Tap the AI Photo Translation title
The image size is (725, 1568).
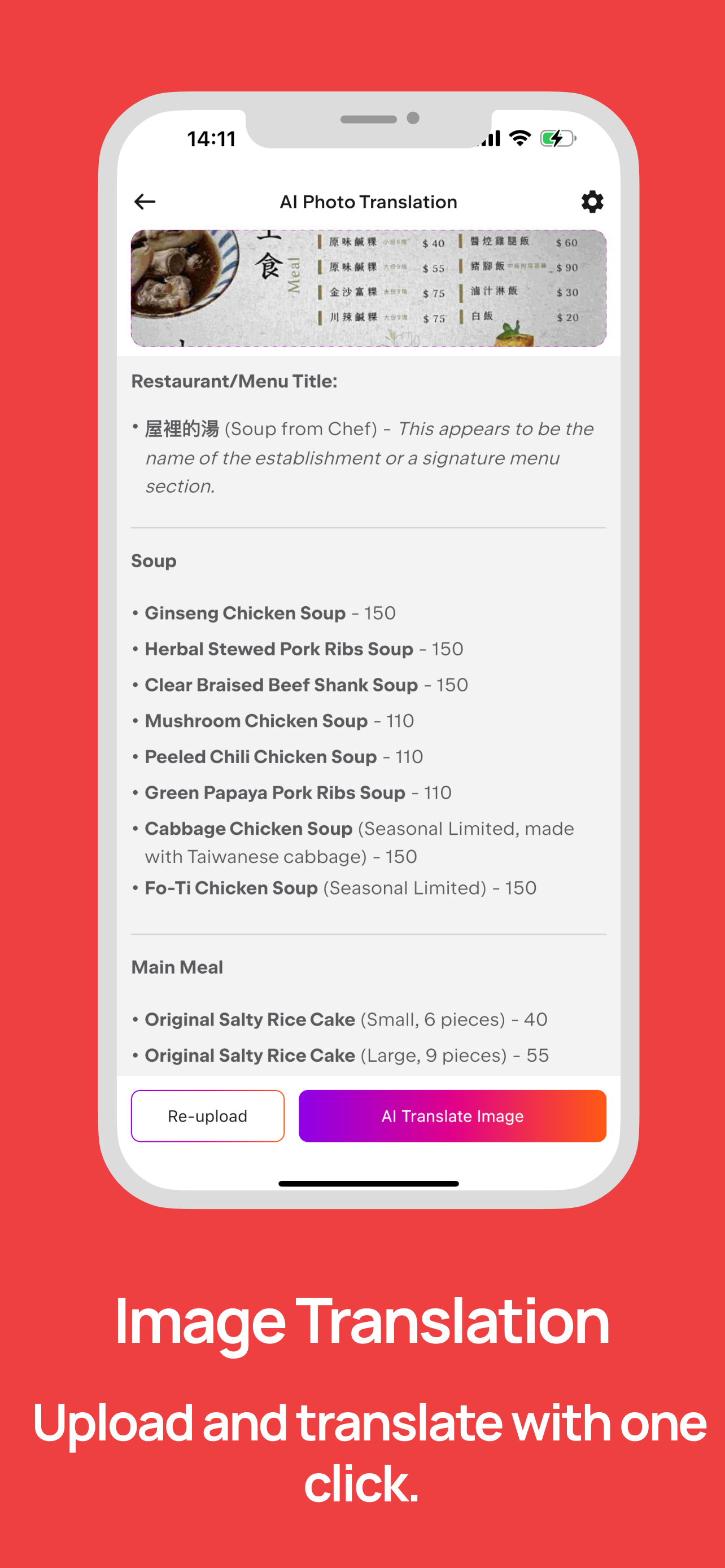(x=368, y=202)
